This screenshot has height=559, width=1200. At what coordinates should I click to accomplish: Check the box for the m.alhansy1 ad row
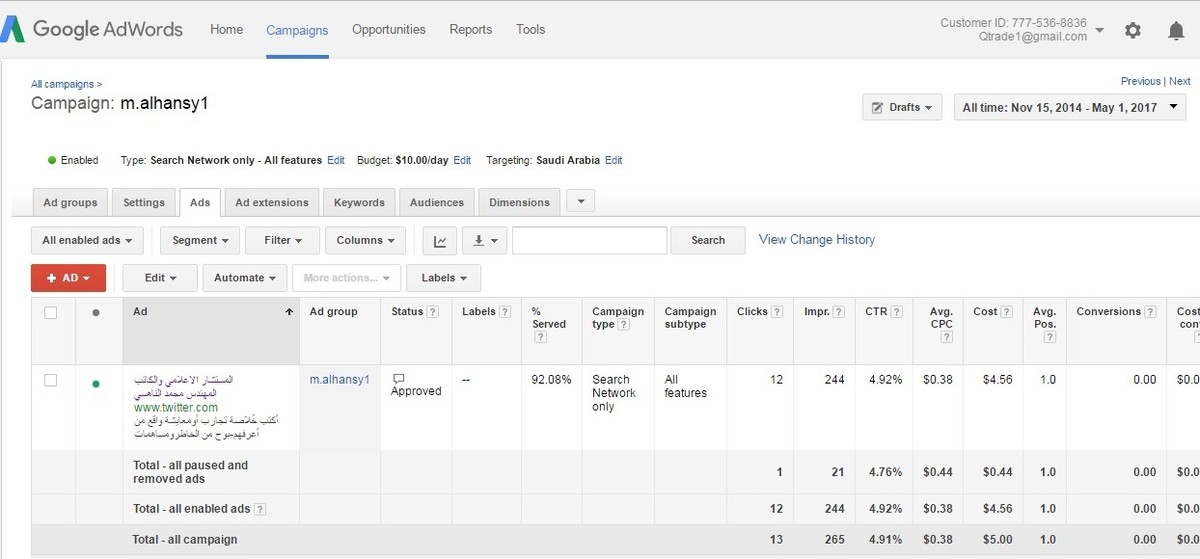[x=51, y=380]
